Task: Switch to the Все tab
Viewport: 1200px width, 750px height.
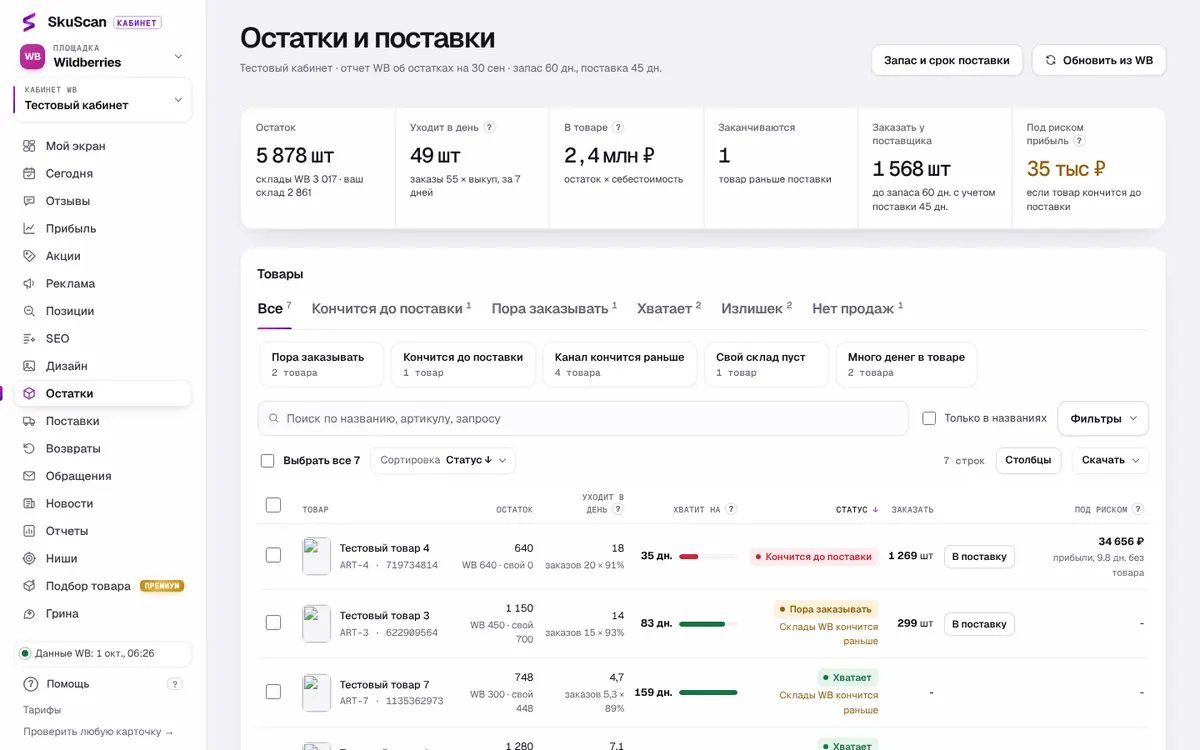Action: [274, 308]
